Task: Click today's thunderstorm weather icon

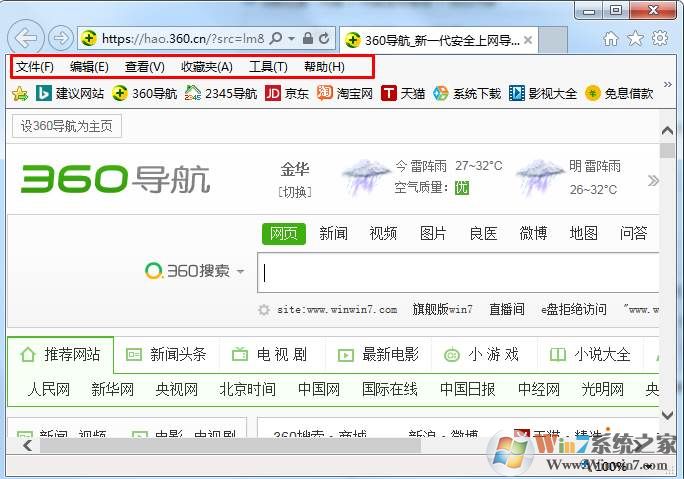Action: tap(366, 177)
